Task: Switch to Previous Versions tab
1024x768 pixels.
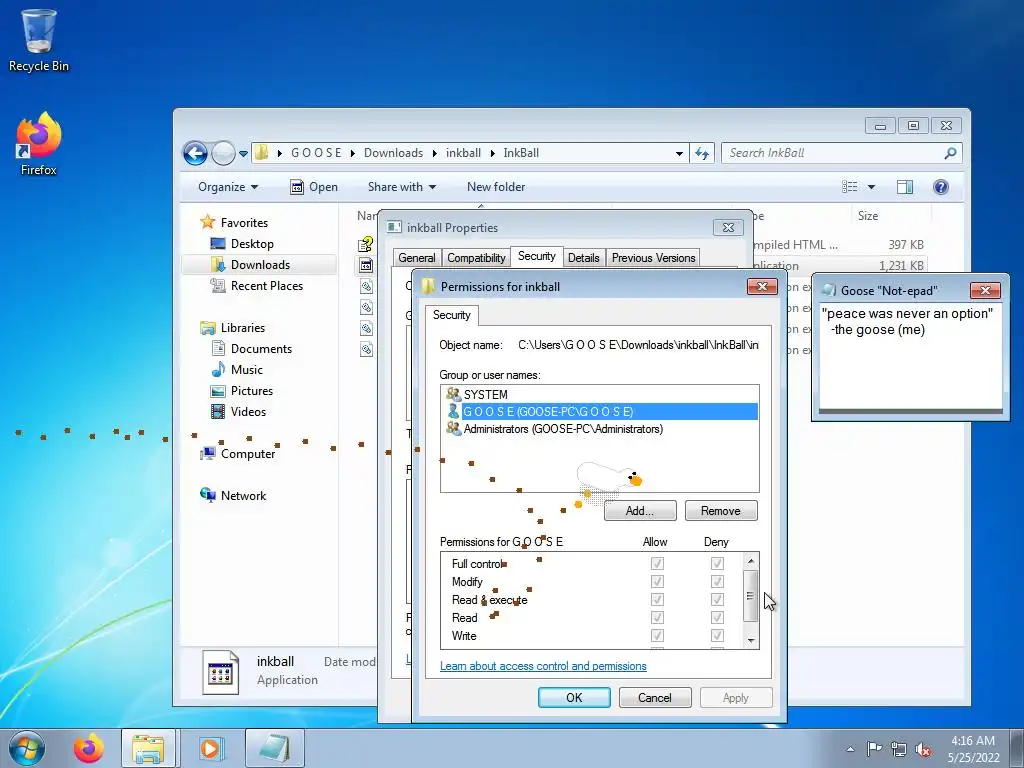Action: [x=653, y=258]
